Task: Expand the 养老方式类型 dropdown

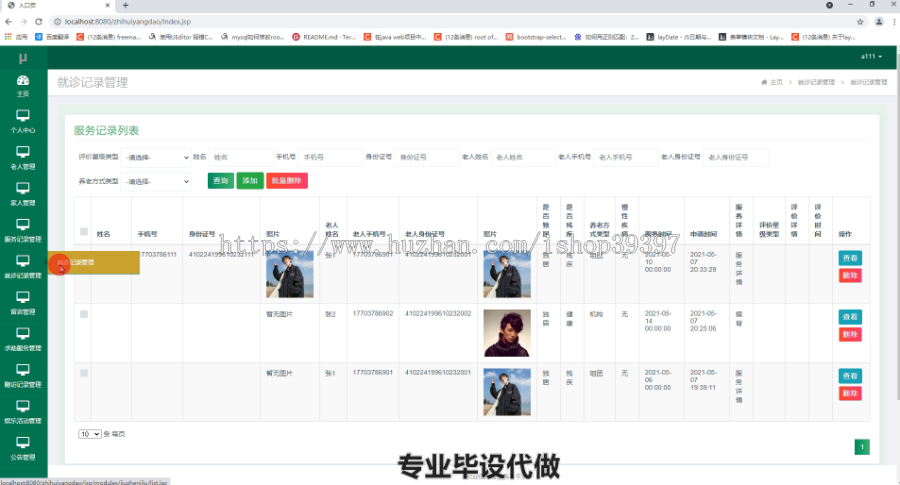Action: pos(156,181)
